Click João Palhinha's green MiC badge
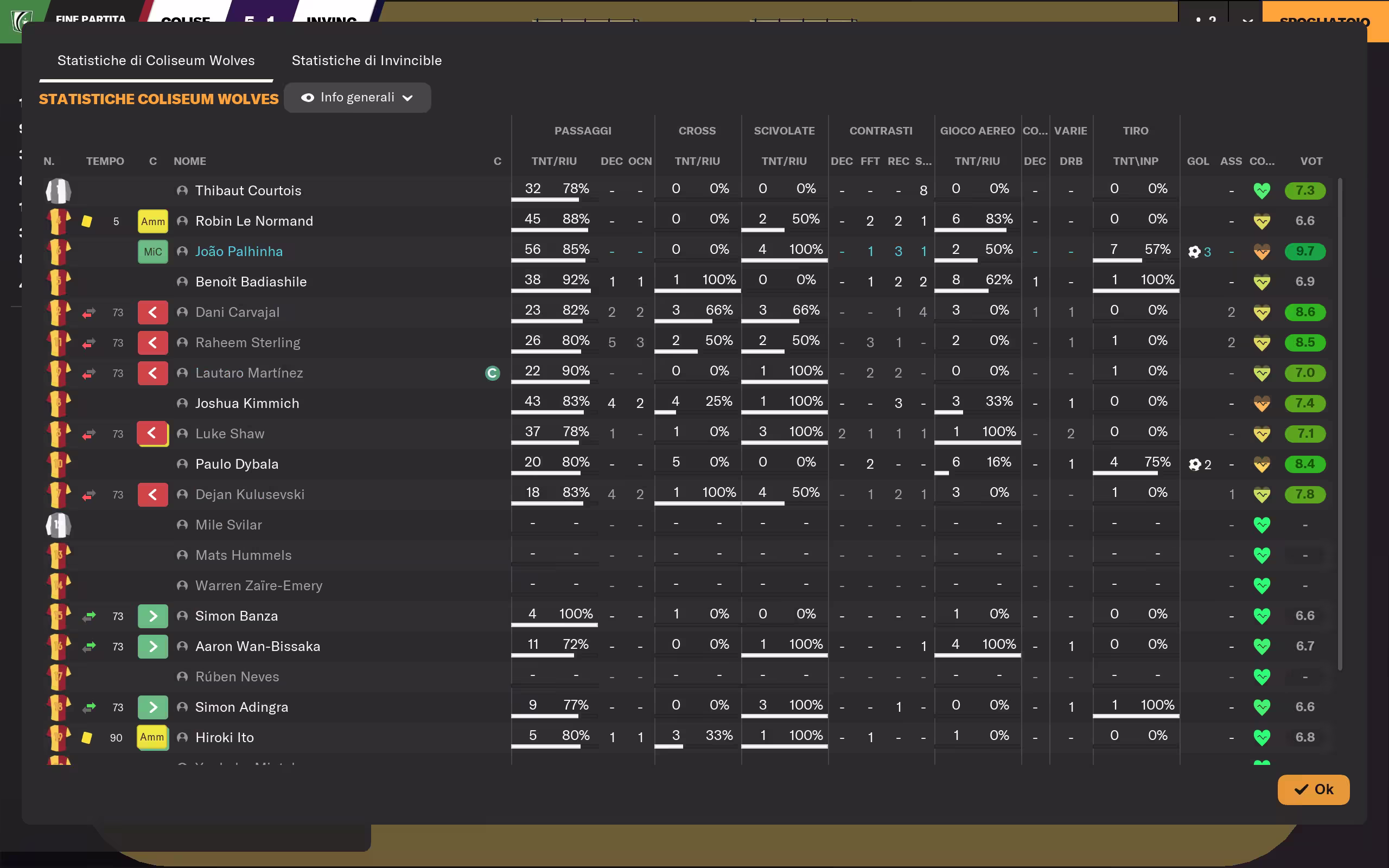Image resolution: width=1389 pixels, height=868 pixels. pos(152,251)
